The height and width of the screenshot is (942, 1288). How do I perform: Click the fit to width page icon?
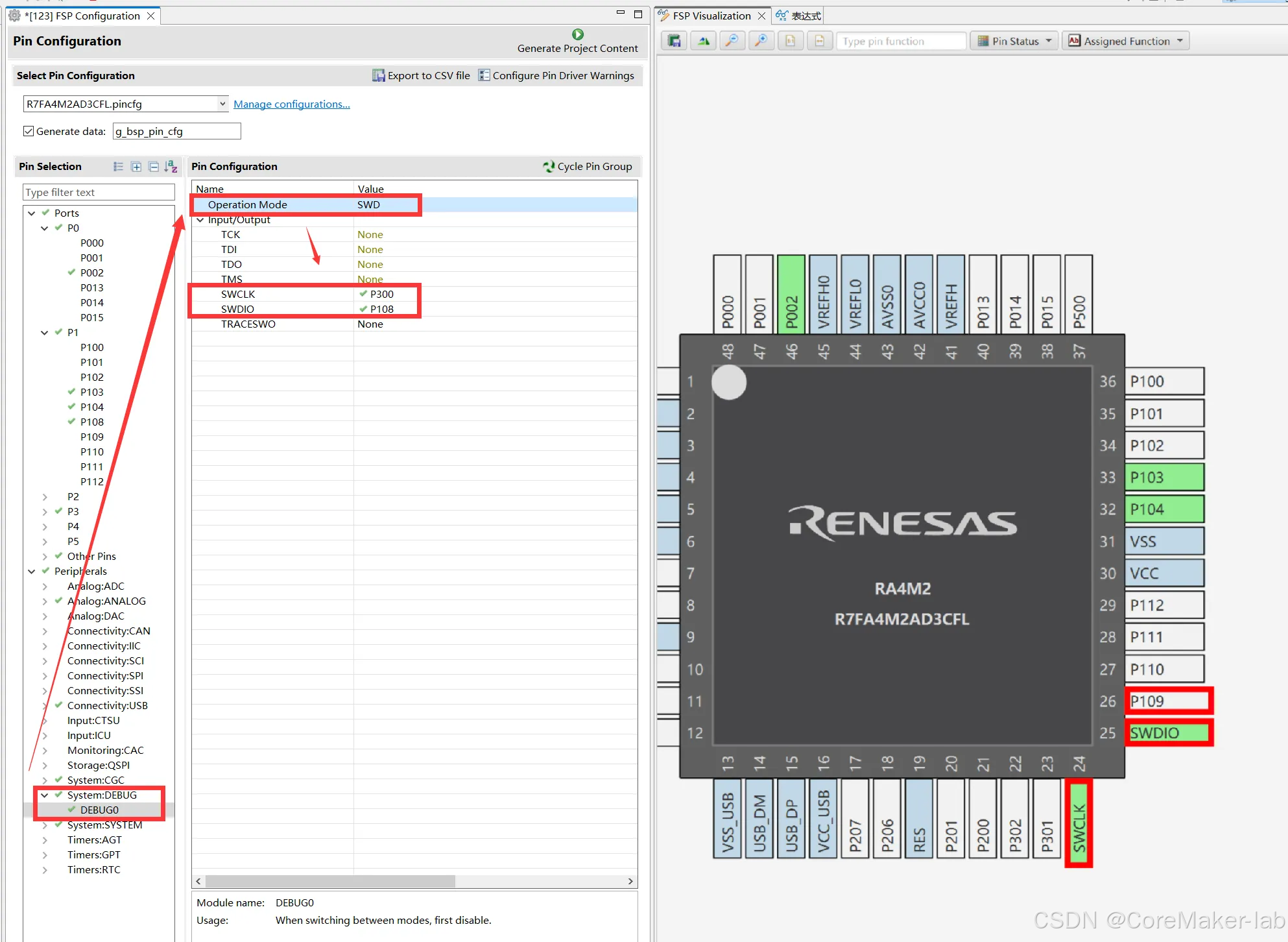(x=820, y=41)
